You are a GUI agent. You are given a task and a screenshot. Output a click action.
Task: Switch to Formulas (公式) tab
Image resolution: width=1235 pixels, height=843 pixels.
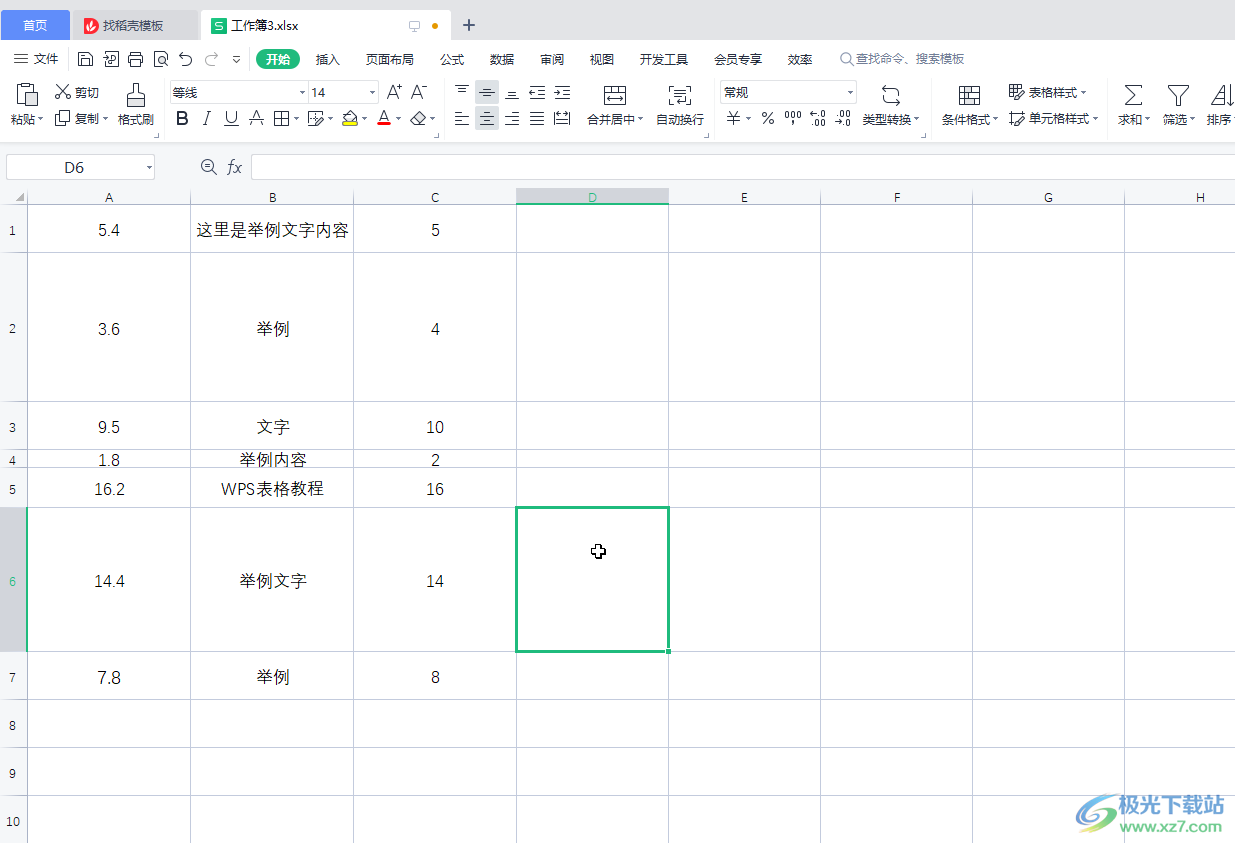point(452,59)
